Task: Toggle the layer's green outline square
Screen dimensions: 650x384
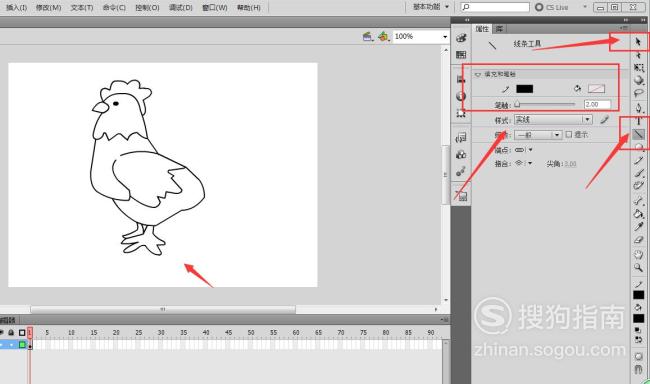Action: point(22,345)
